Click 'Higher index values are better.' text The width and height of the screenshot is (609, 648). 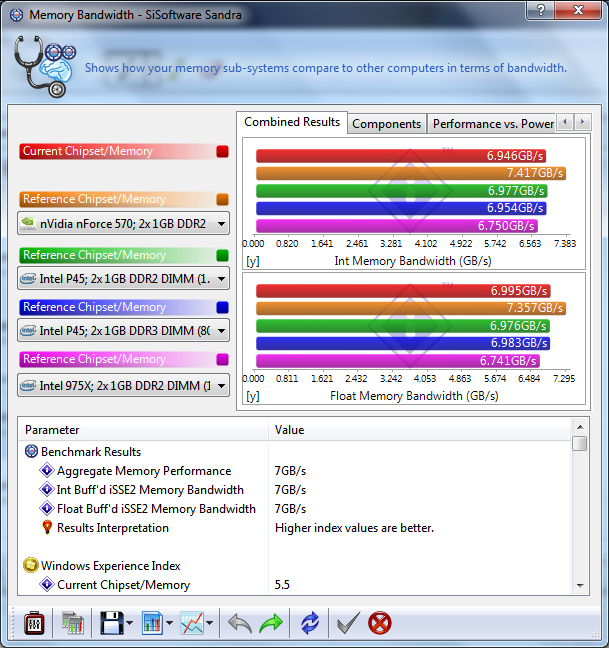(354, 528)
